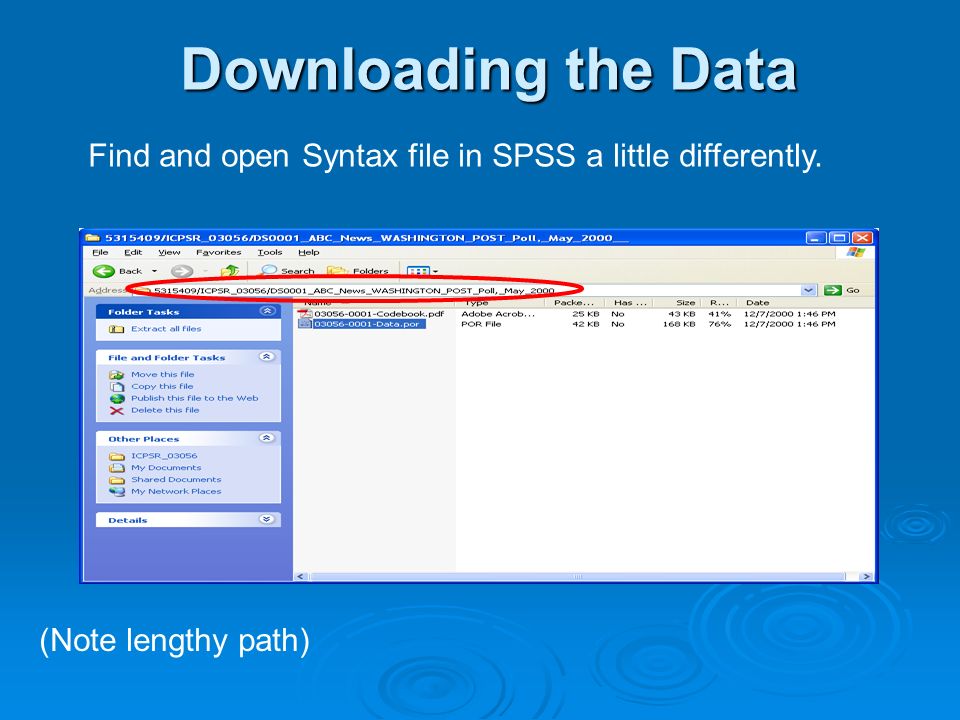Click the Extract all files icon
The width and height of the screenshot is (960, 720).
point(116,329)
